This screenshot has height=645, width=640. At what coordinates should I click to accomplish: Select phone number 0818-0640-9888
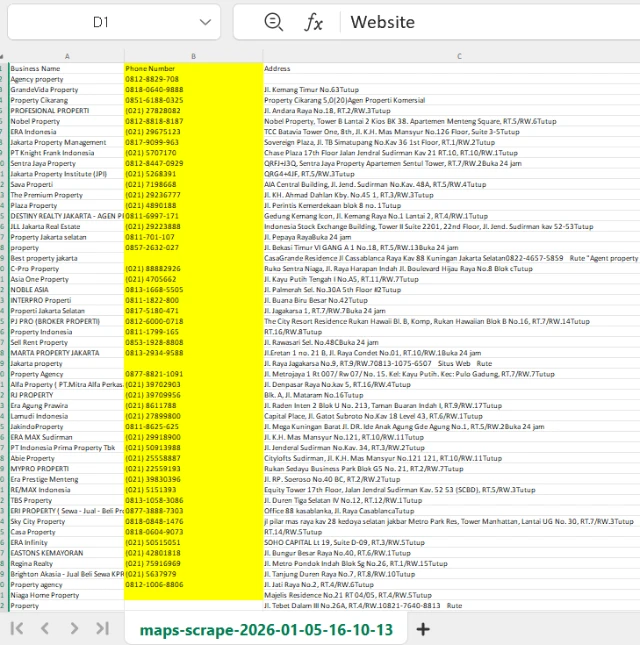[x=193, y=90]
